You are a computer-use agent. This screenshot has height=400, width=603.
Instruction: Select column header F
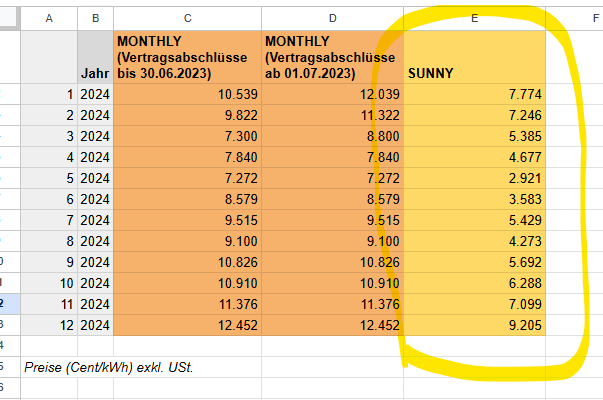[575, 18]
